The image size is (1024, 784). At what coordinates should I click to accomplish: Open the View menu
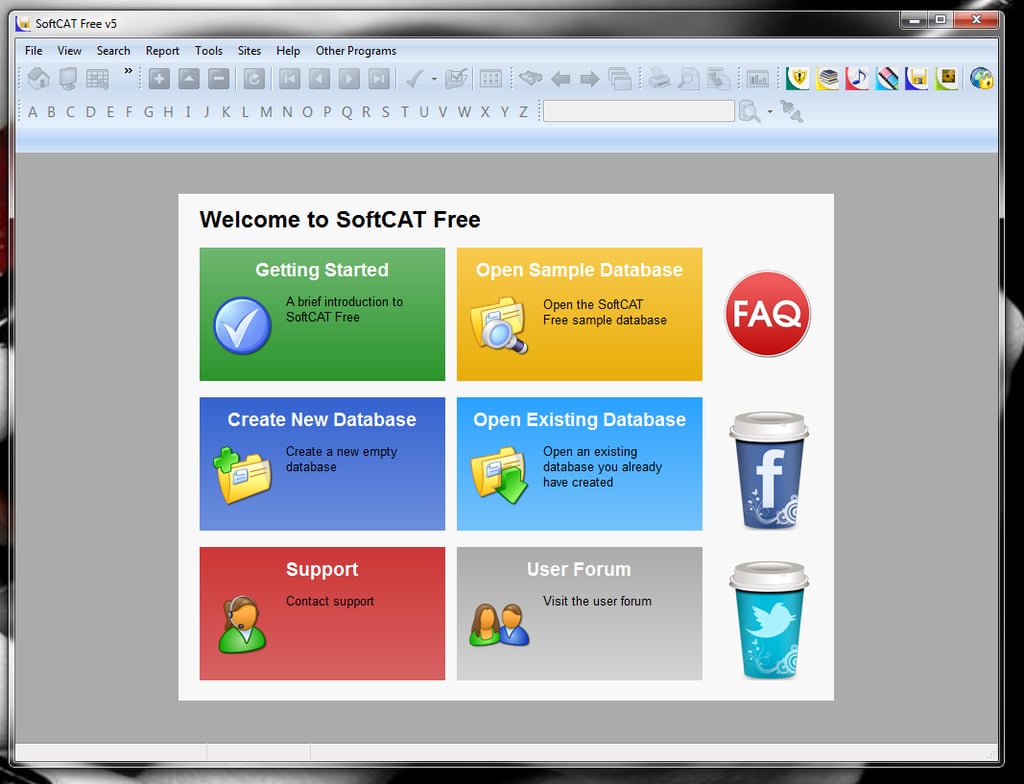[x=69, y=50]
